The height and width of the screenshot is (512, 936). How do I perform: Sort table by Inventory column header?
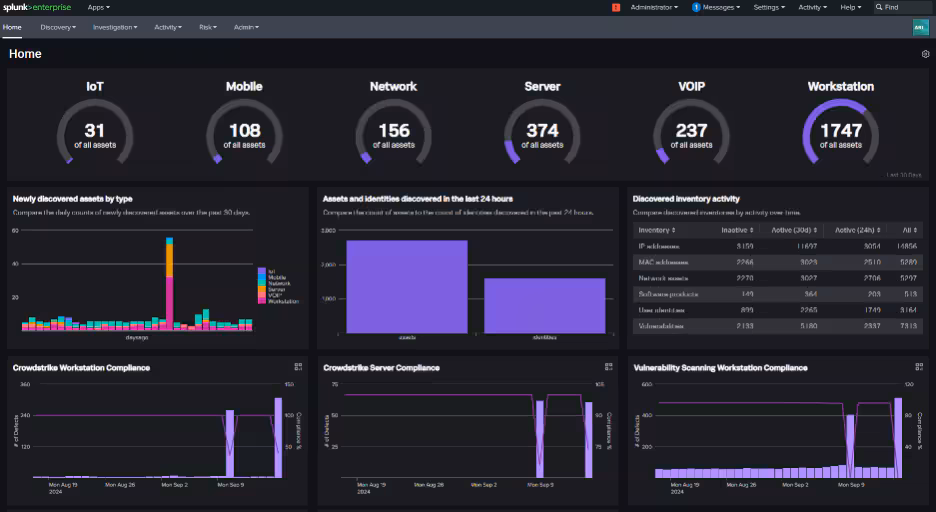click(x=655, y=230)
